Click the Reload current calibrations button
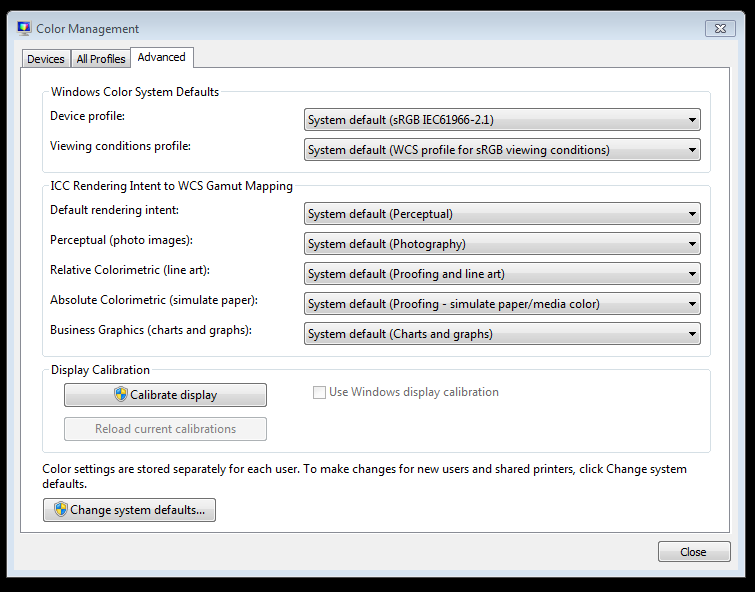Image resolution: width=755 pixels, height=592 pixels. pyautogui.click(x=165, y=429)
